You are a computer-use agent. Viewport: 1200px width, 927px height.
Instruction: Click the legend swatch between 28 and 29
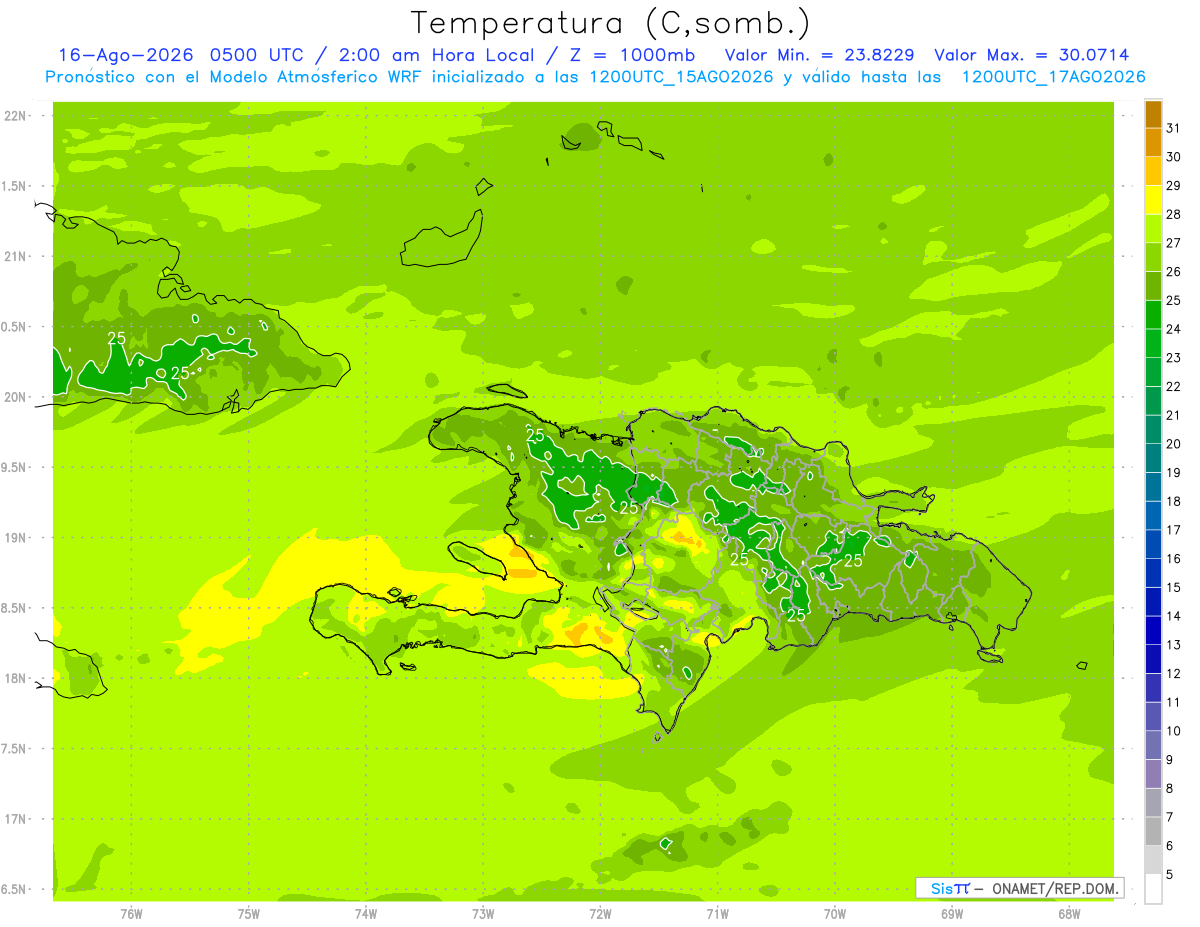tap(1153, 200)
